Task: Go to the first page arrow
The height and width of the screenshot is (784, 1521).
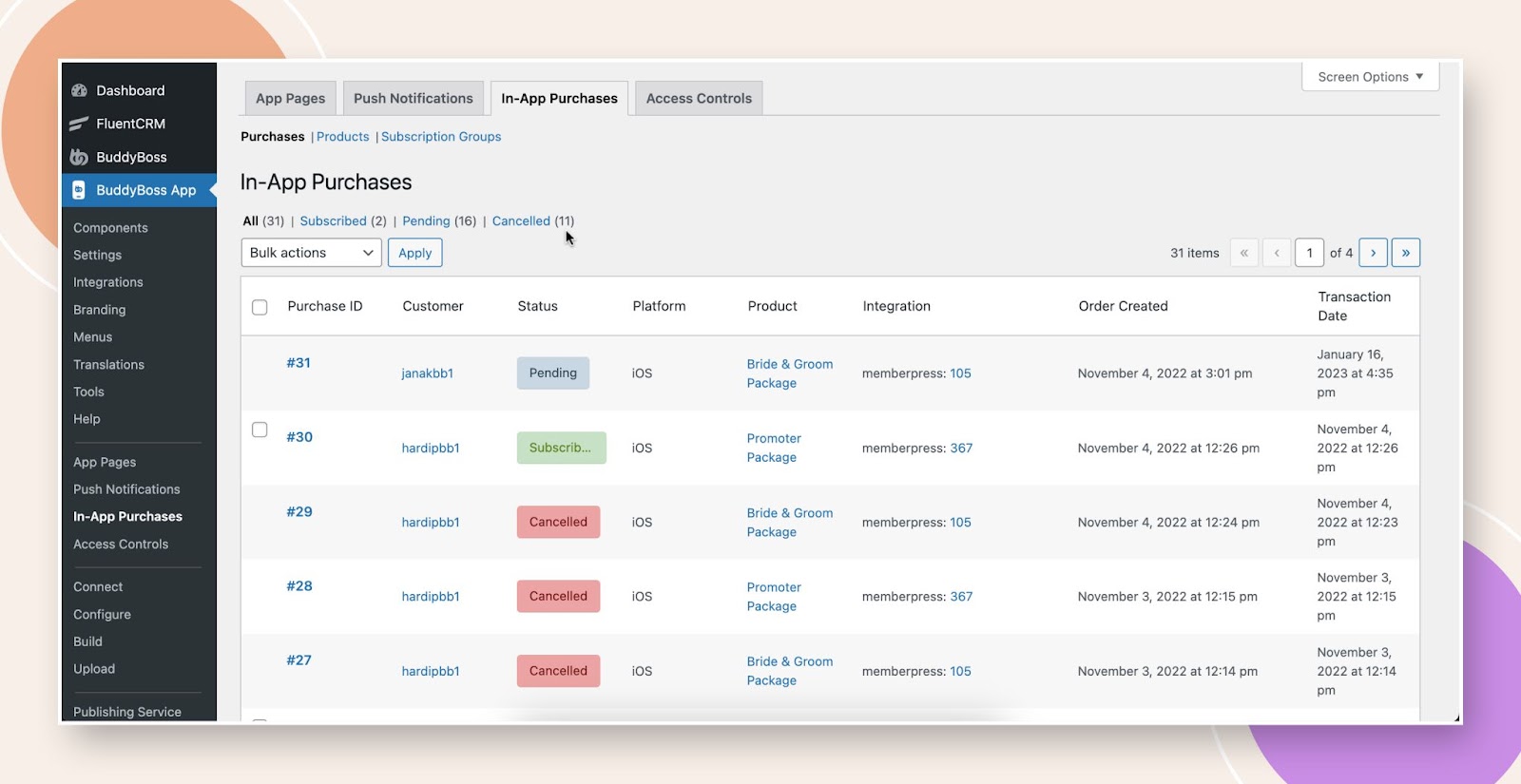Action: (x=1244, y=253)
